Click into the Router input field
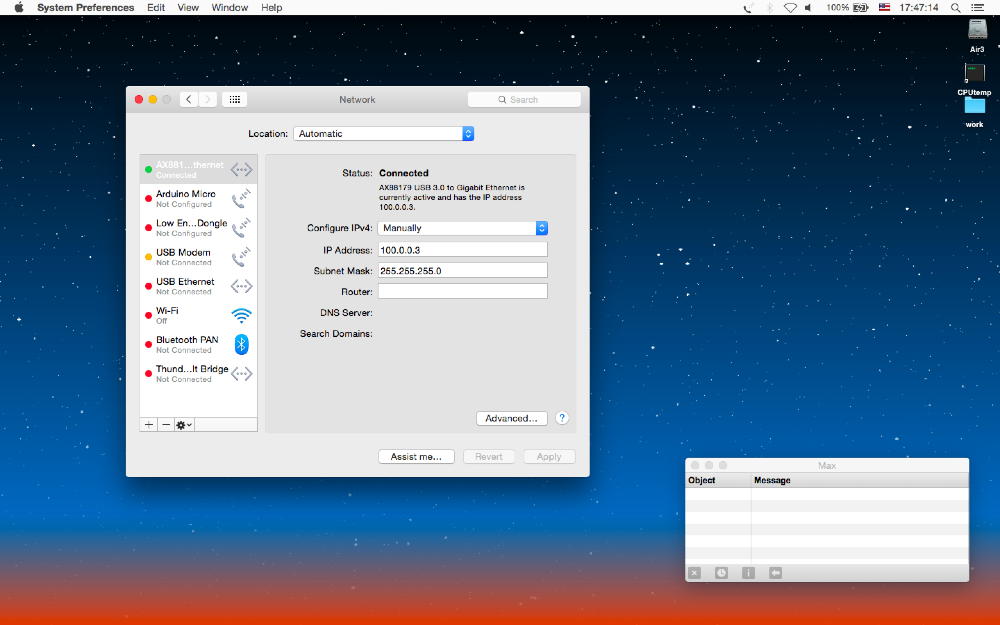Image resolution: width=1000 pixels, height=625 pixels. pyautogui.click(x=463, y=291)
